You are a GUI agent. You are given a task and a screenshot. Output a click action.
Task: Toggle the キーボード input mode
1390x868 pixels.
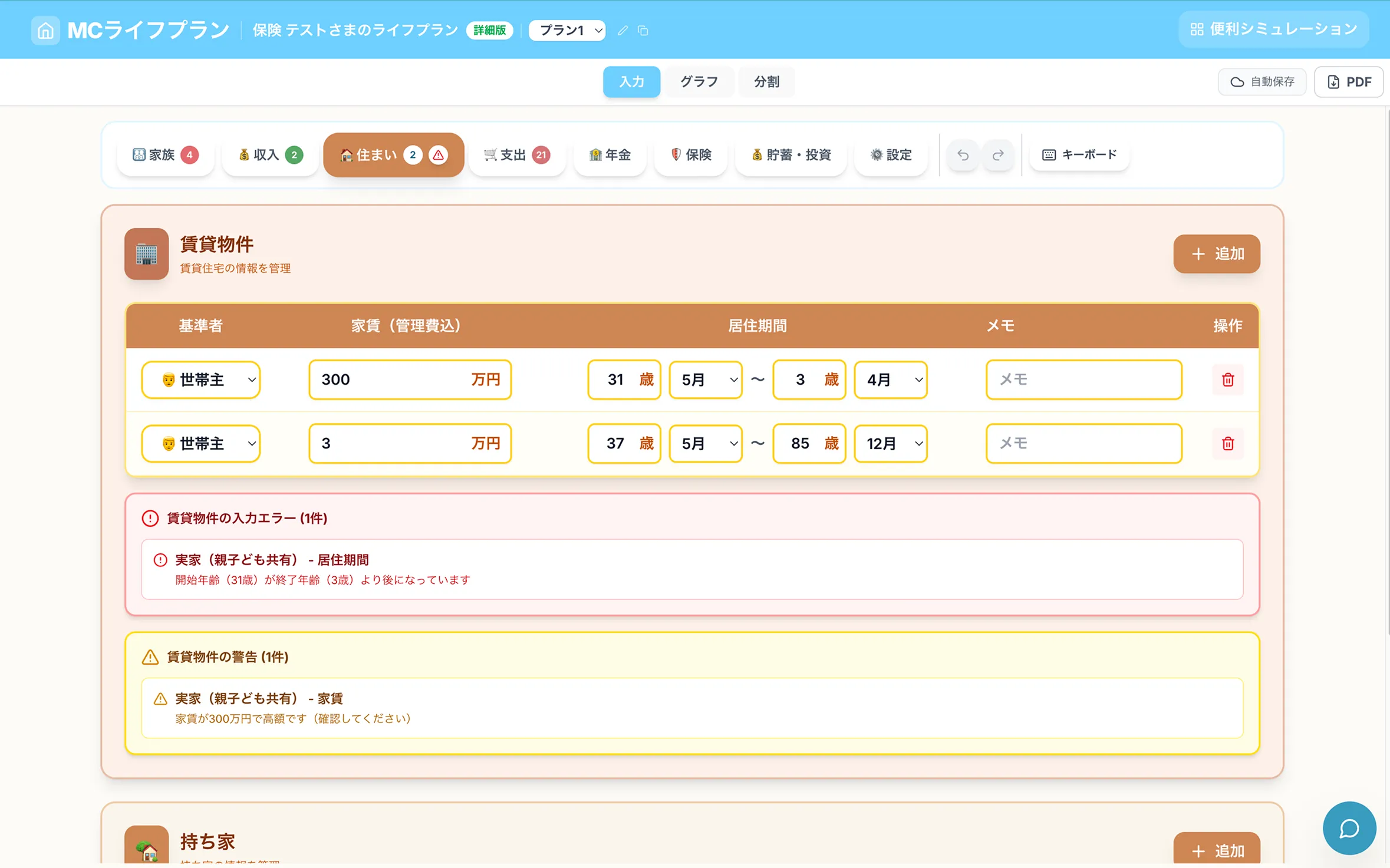(1079, 154)
